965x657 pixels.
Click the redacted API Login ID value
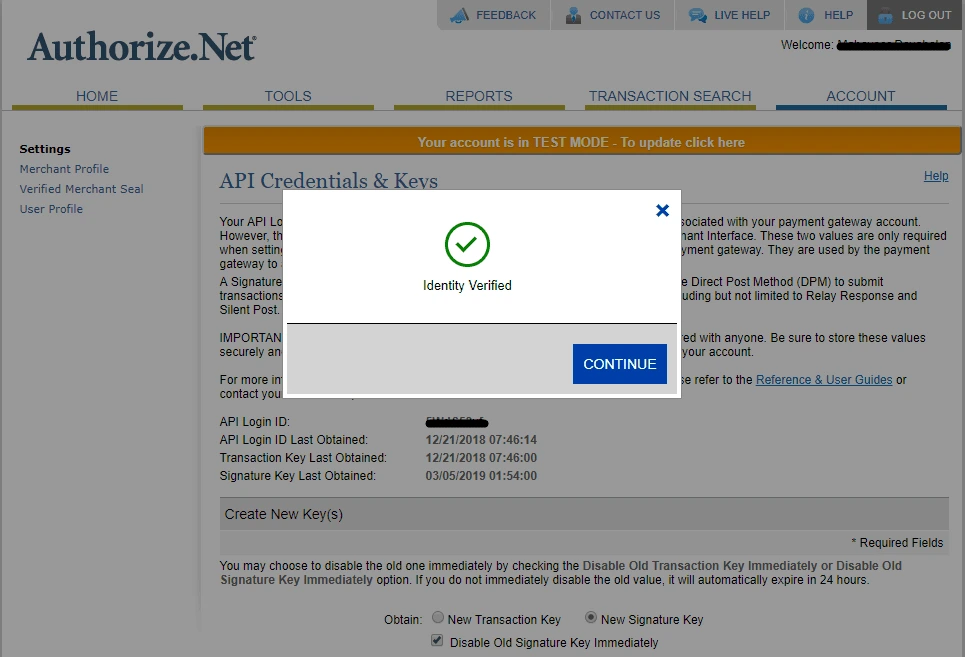point(457,422)
